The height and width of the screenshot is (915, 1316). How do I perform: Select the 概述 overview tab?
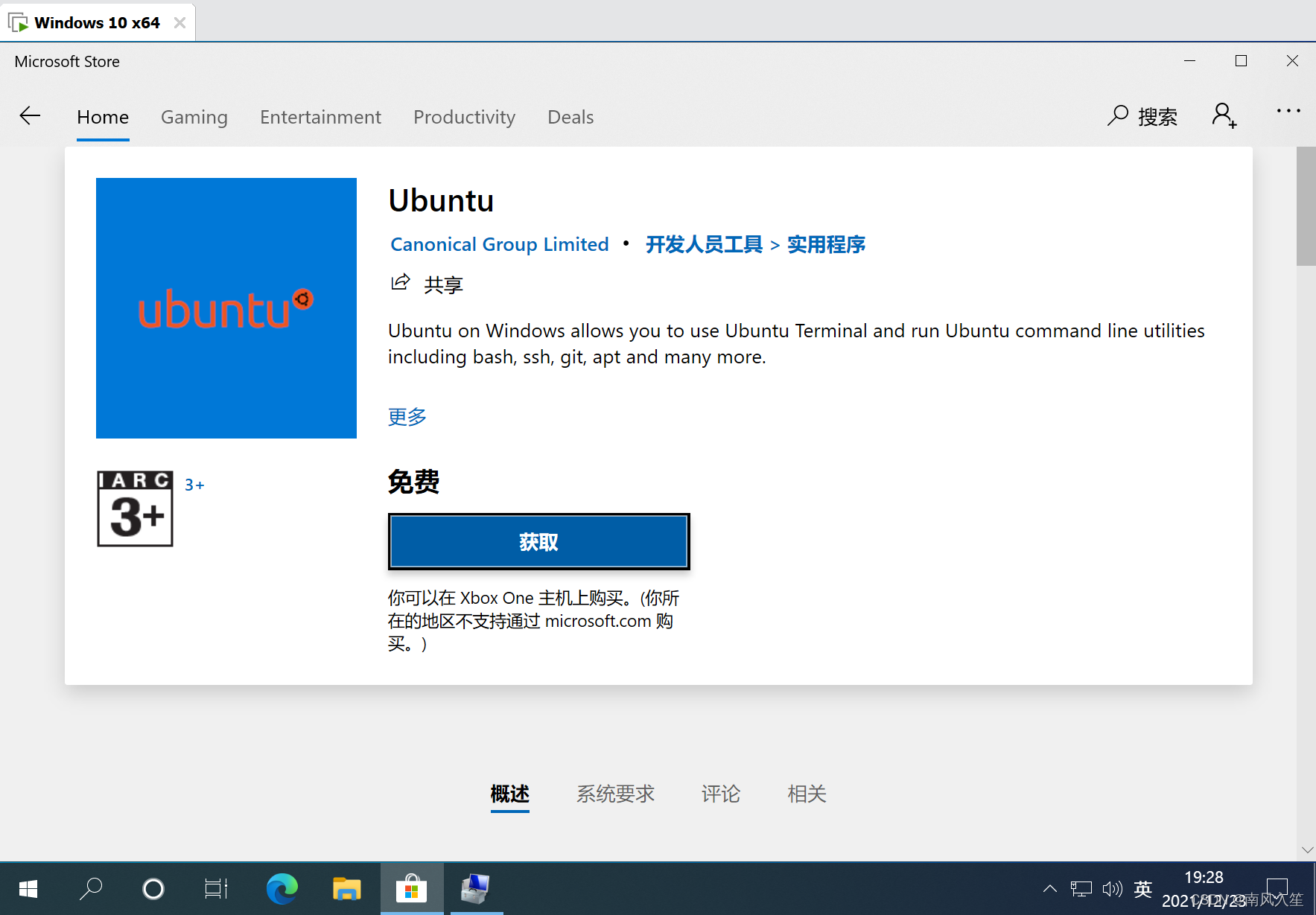tap(510, 794)
